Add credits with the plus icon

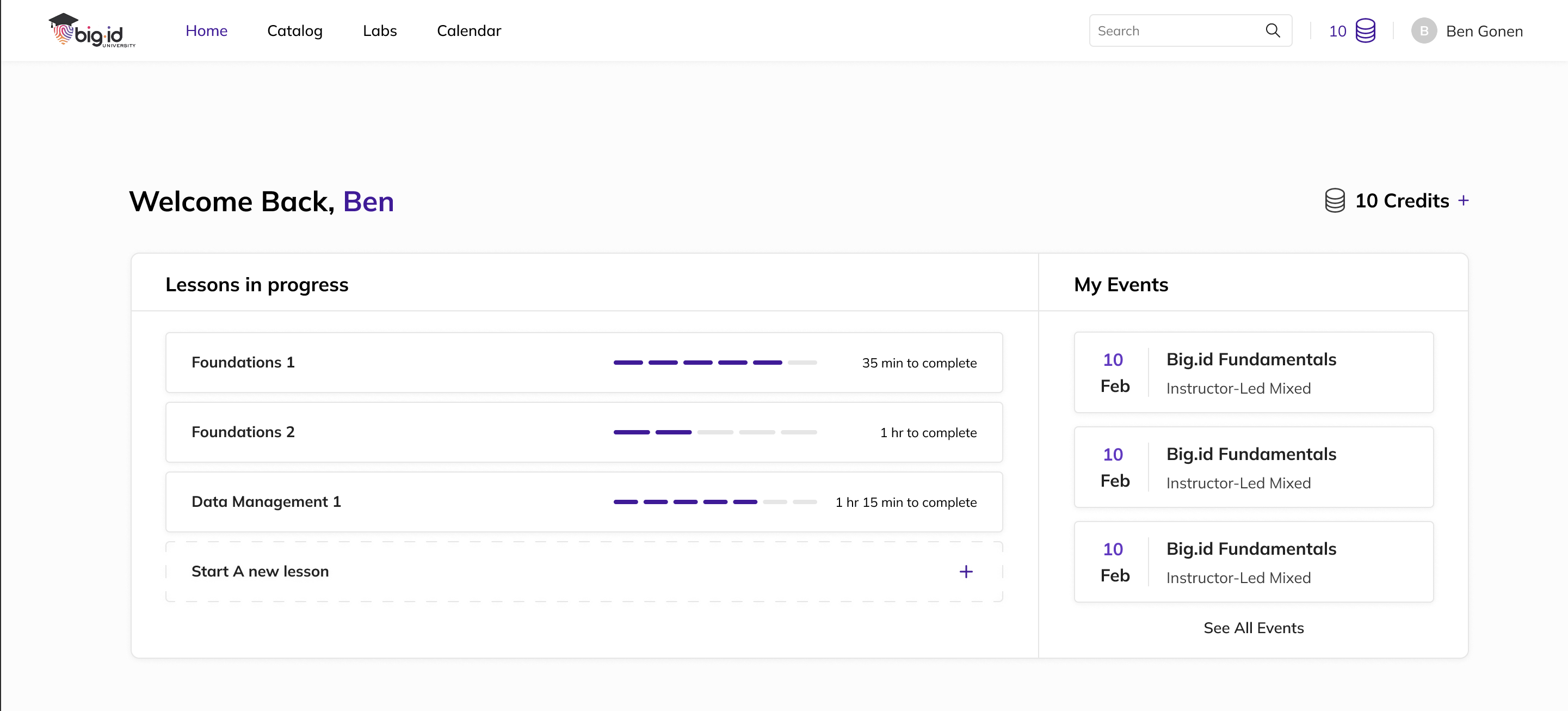click(1464, 200)
